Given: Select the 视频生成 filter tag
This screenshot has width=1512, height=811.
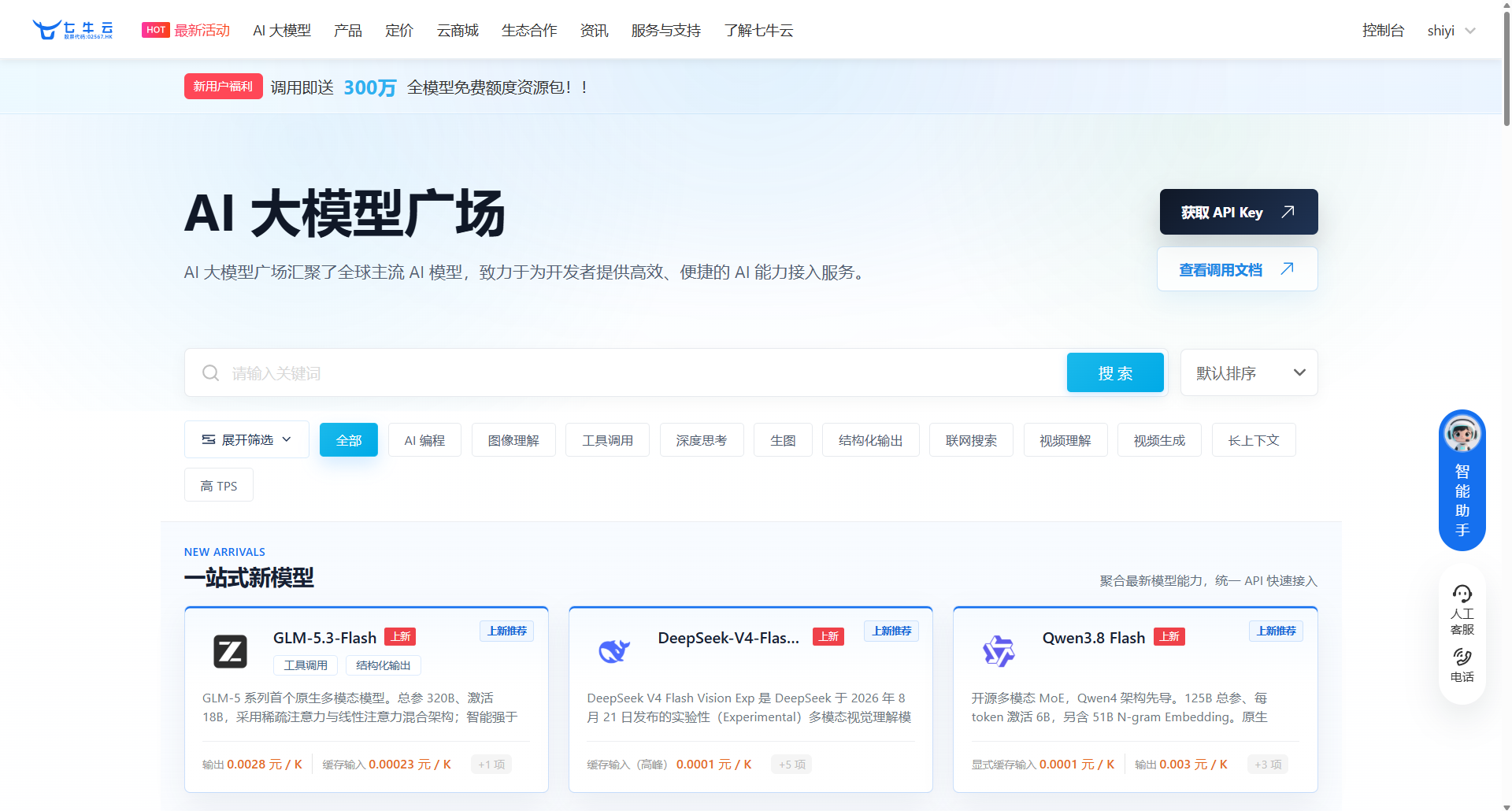Looking at the screenshot, I should (x=1159, y=440).
